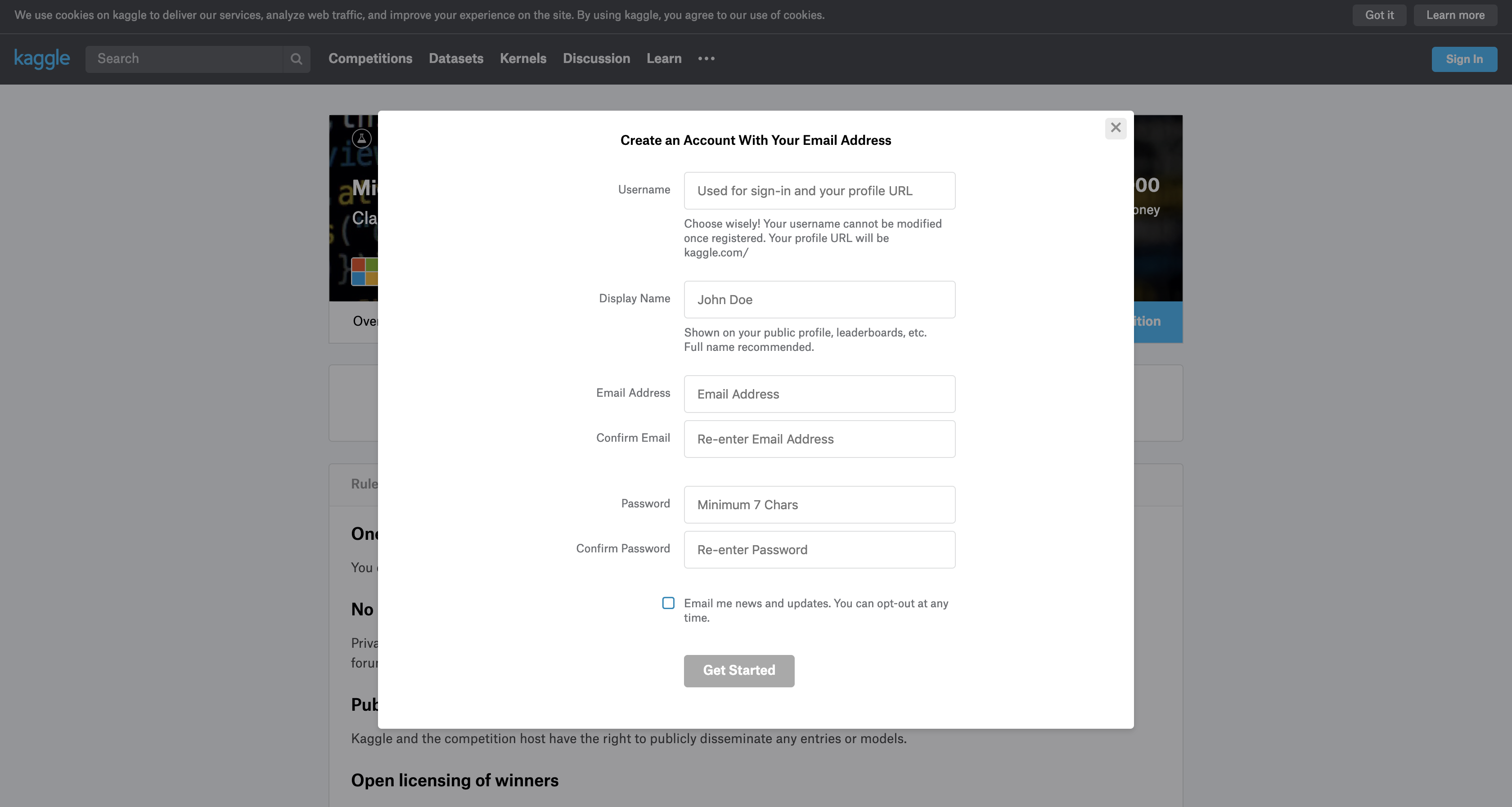Screen dimensions: 1512x807
Task: Enable email news and updates checkbox
Action: (668, 603)
